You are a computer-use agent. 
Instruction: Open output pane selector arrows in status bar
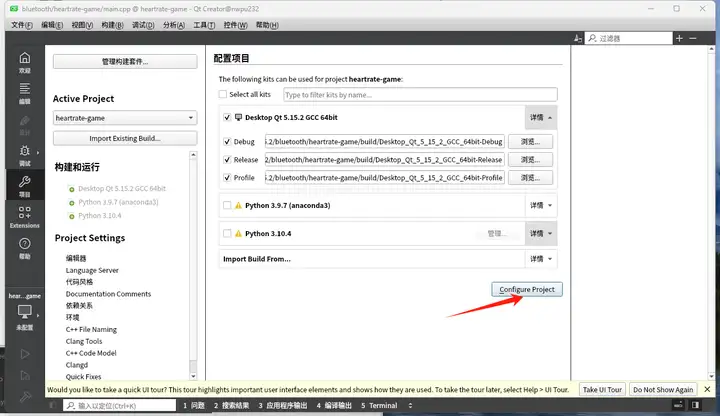(x=410, y=405)
